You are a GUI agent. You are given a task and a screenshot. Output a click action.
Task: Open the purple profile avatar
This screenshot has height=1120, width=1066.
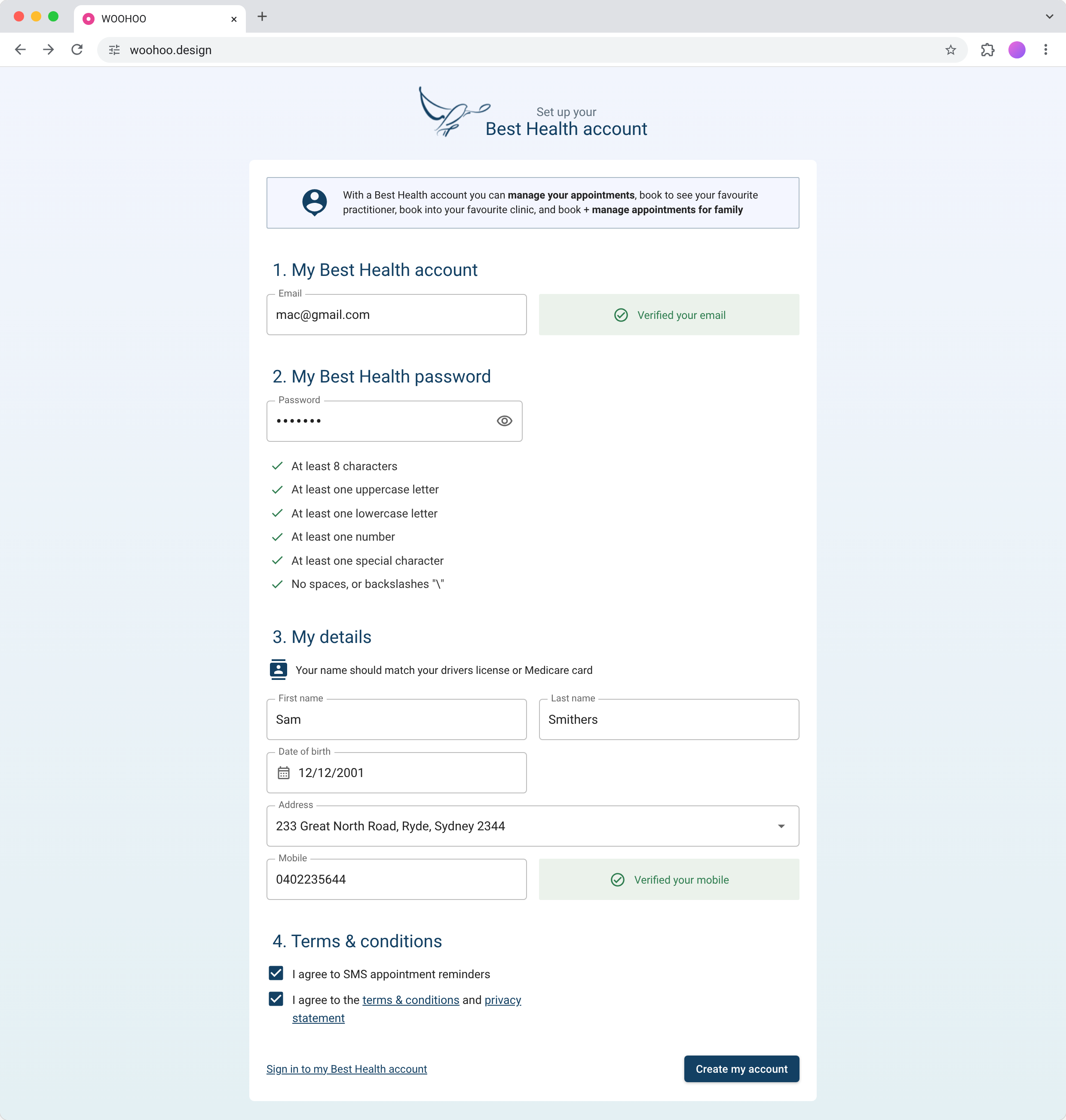(1017, 50)
